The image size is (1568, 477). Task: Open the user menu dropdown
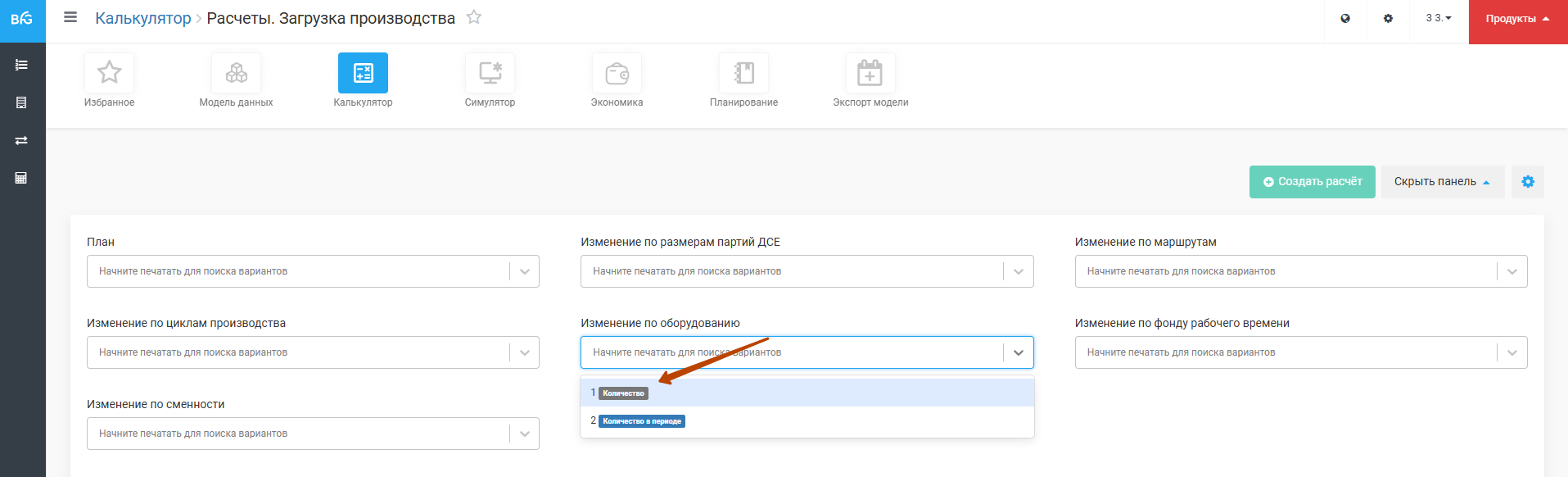(x=1439, y=18)
